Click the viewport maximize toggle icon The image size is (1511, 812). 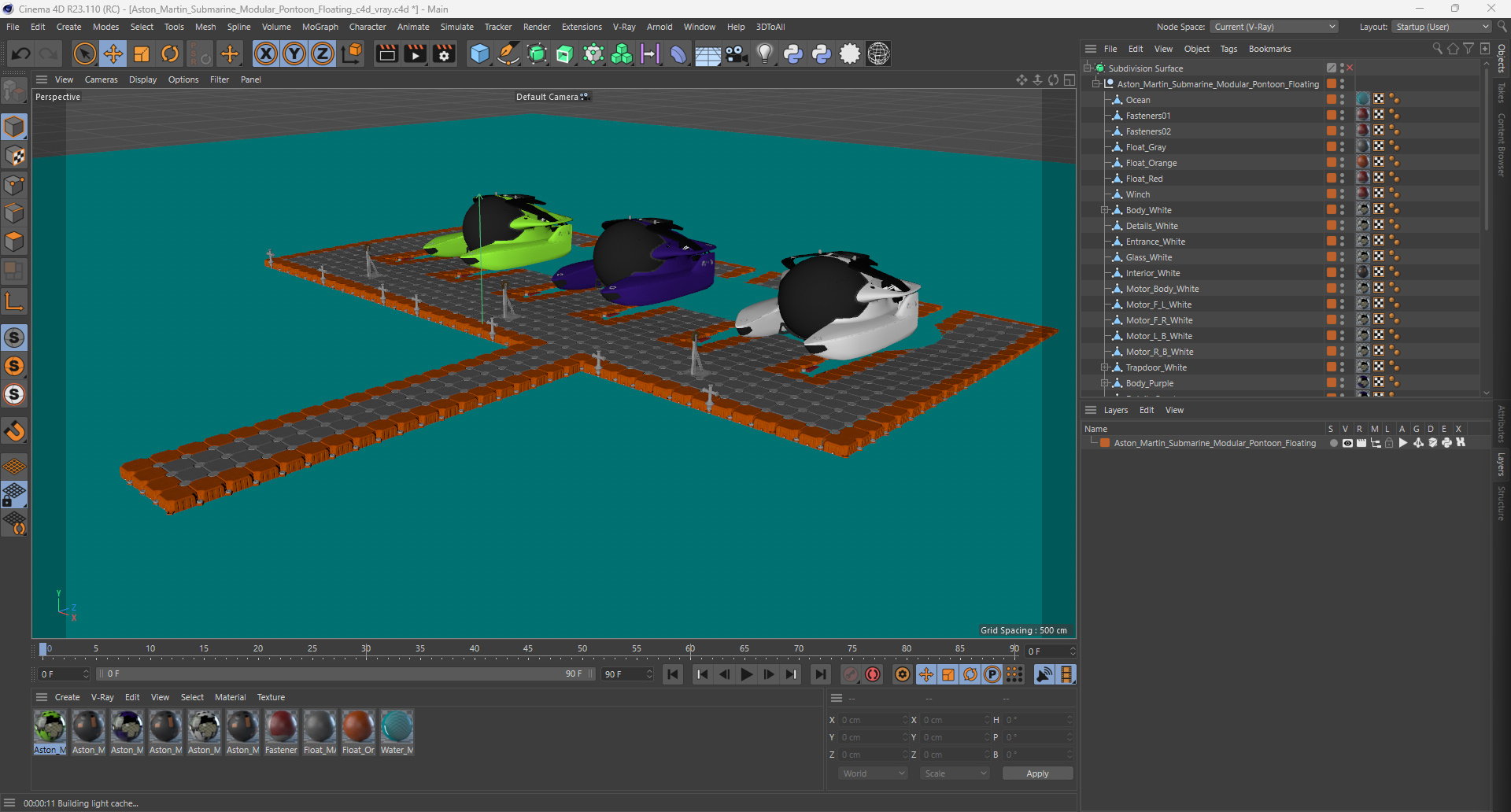tap(1070, 79)
